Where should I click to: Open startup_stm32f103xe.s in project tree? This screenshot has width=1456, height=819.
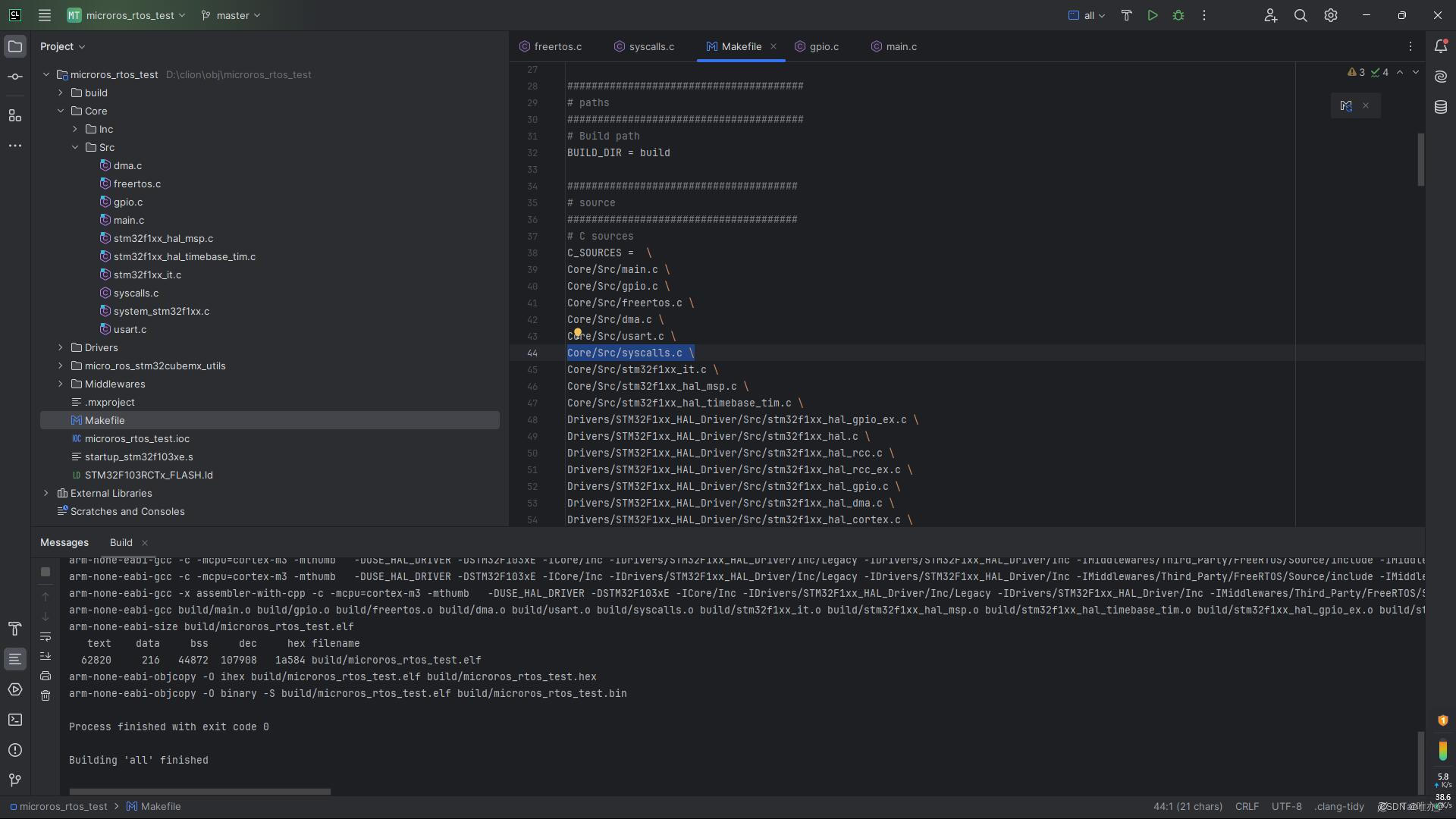tap(138, 457)
